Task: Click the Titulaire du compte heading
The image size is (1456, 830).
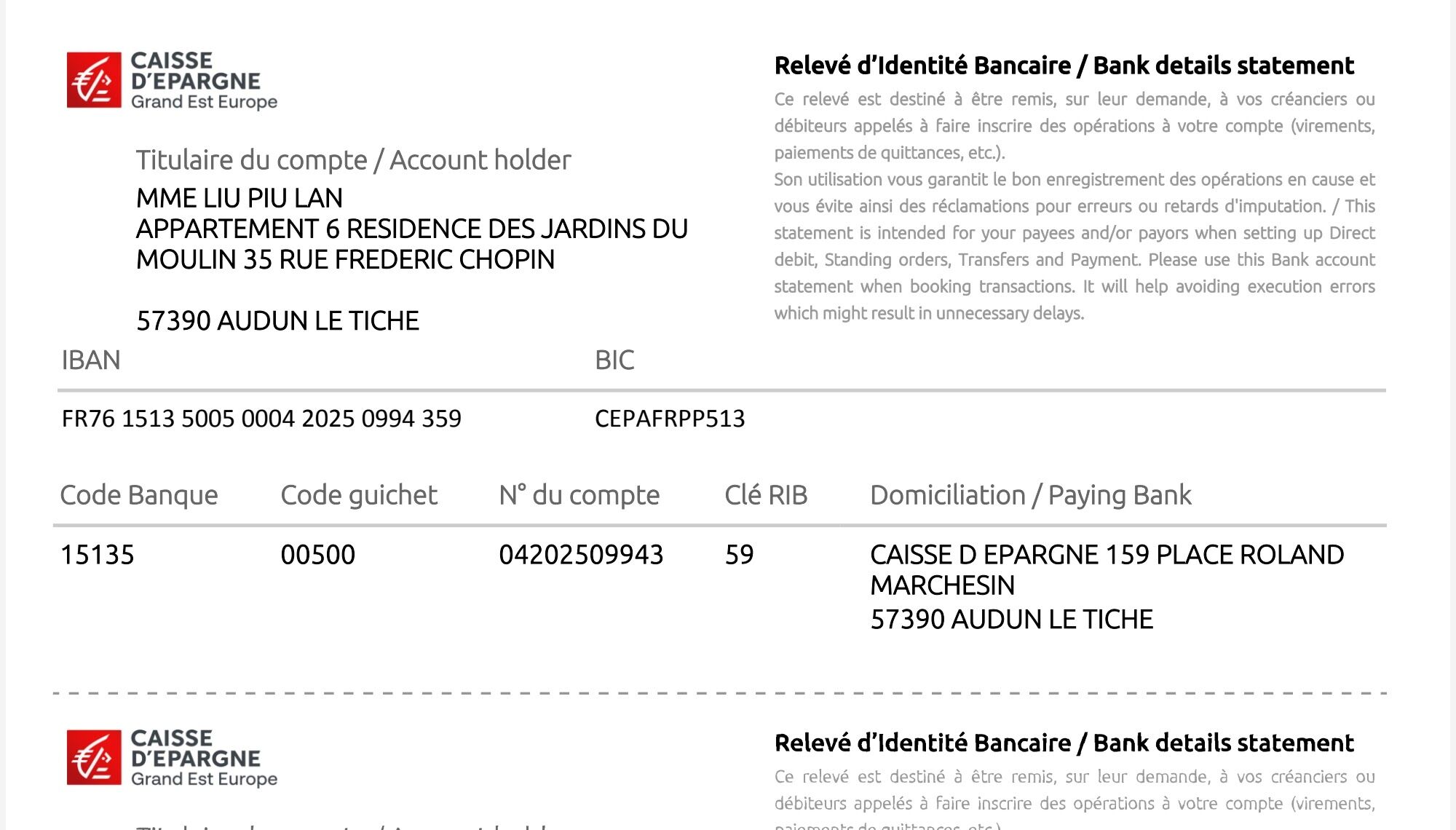Action: point(353,160)
